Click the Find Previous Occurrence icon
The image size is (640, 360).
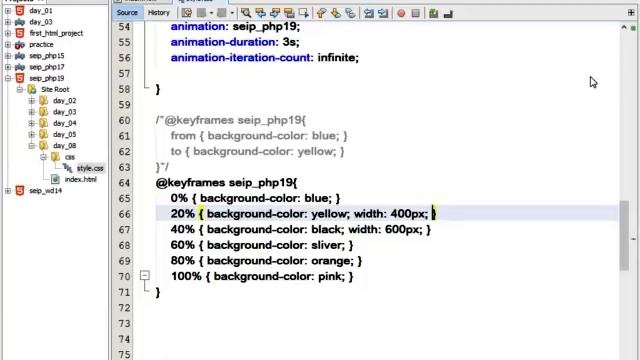click(x=260, y=13)
